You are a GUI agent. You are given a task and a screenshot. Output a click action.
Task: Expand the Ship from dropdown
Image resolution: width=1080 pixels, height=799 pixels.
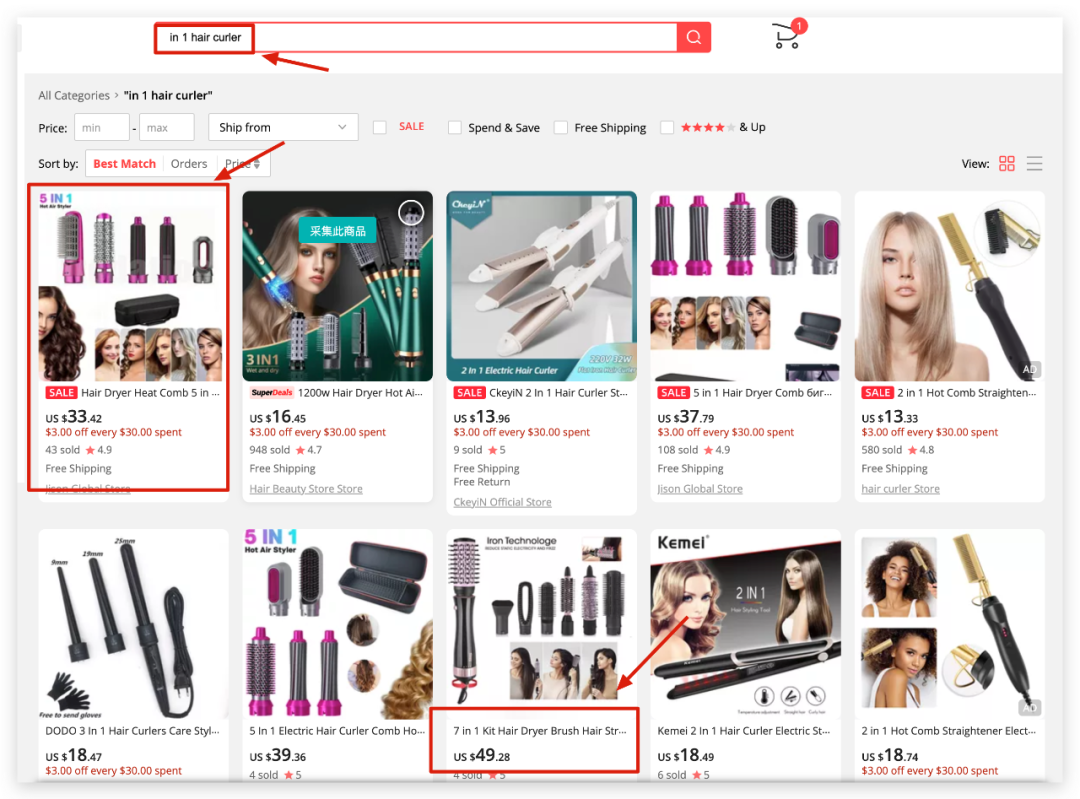click(x=283, y=127)
